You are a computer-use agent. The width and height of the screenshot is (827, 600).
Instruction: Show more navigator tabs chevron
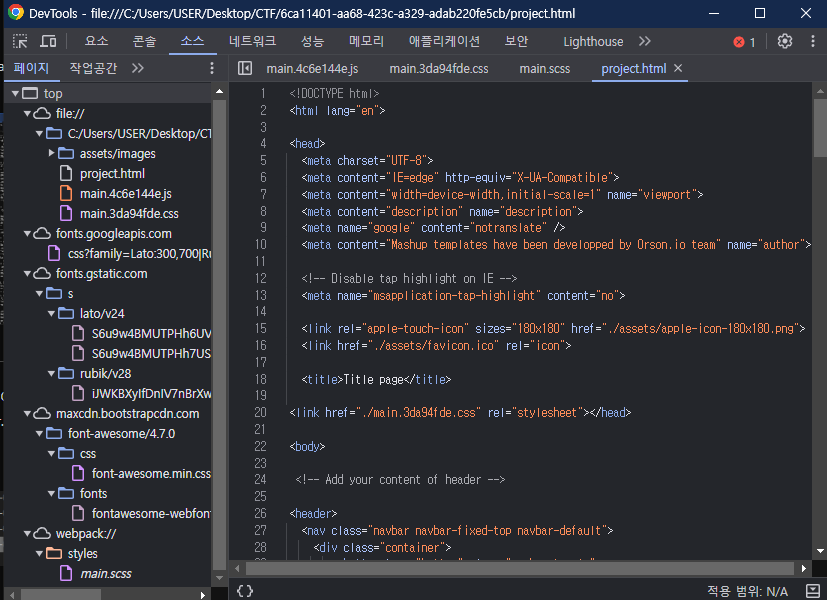(x=138, y=68)
